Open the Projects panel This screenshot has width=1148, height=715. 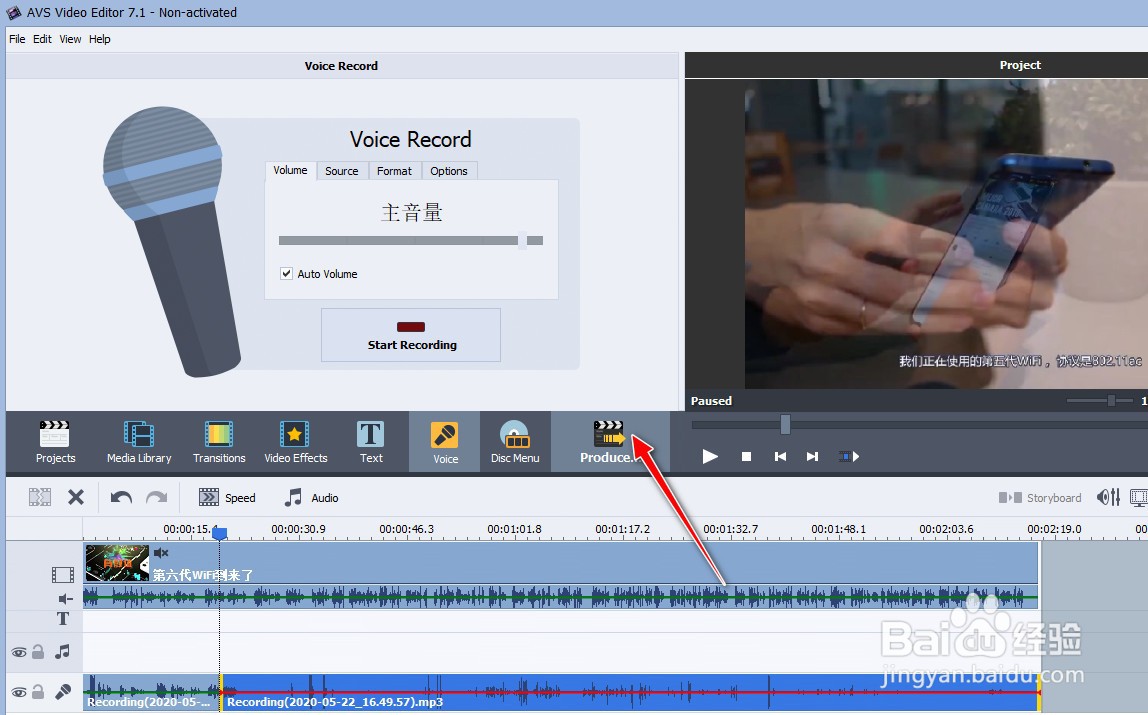55,441
